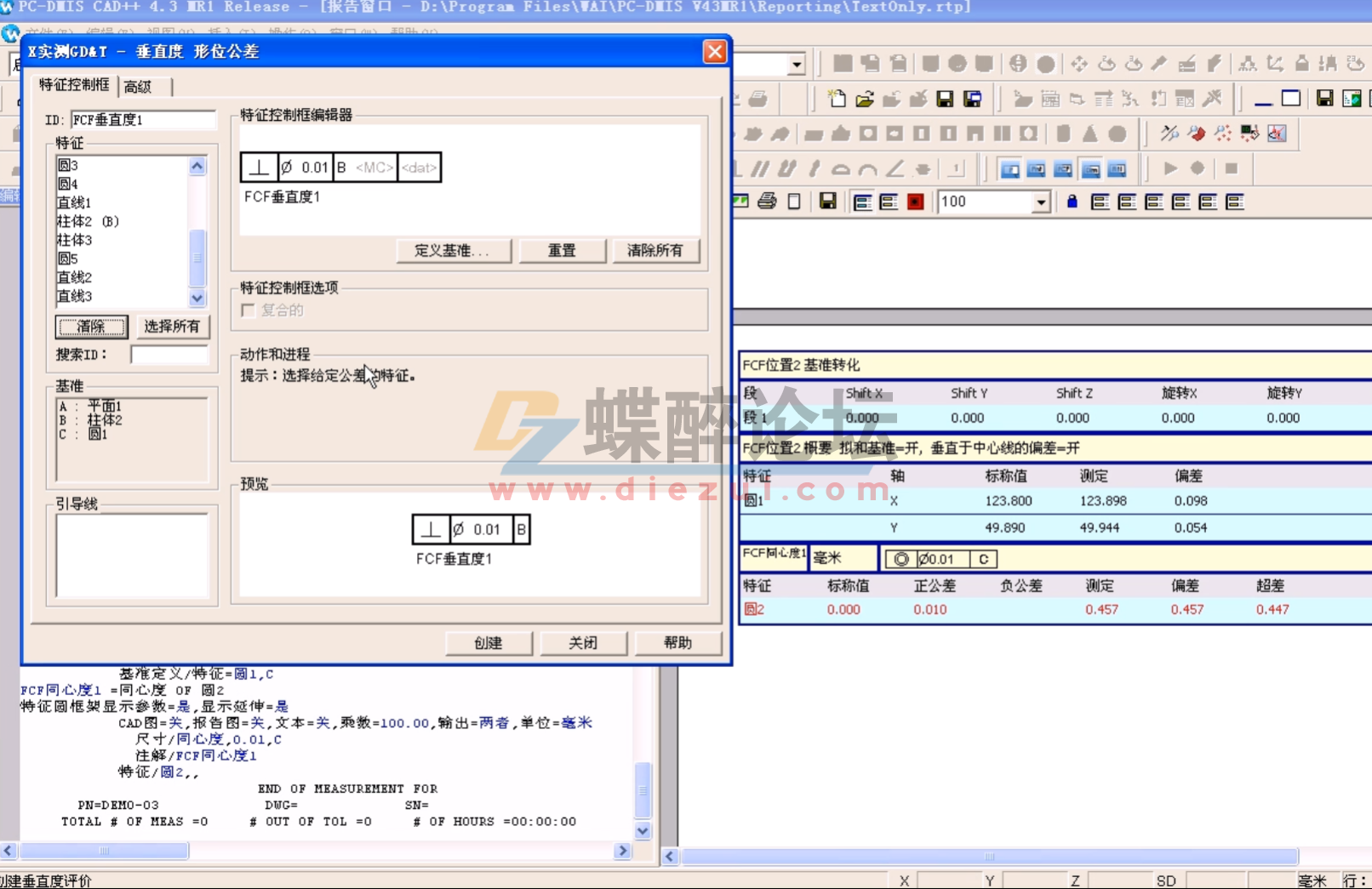Open the dropdown list near the top toolbar
Image resolution: width=1372 pixels, height=889 pixels.
[797, 64]
